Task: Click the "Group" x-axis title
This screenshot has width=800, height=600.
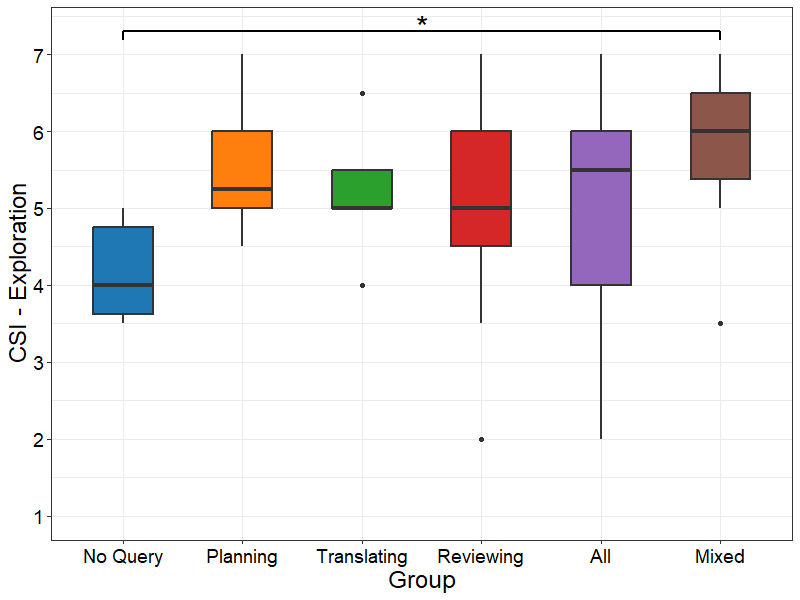Action: pos(422,581)
